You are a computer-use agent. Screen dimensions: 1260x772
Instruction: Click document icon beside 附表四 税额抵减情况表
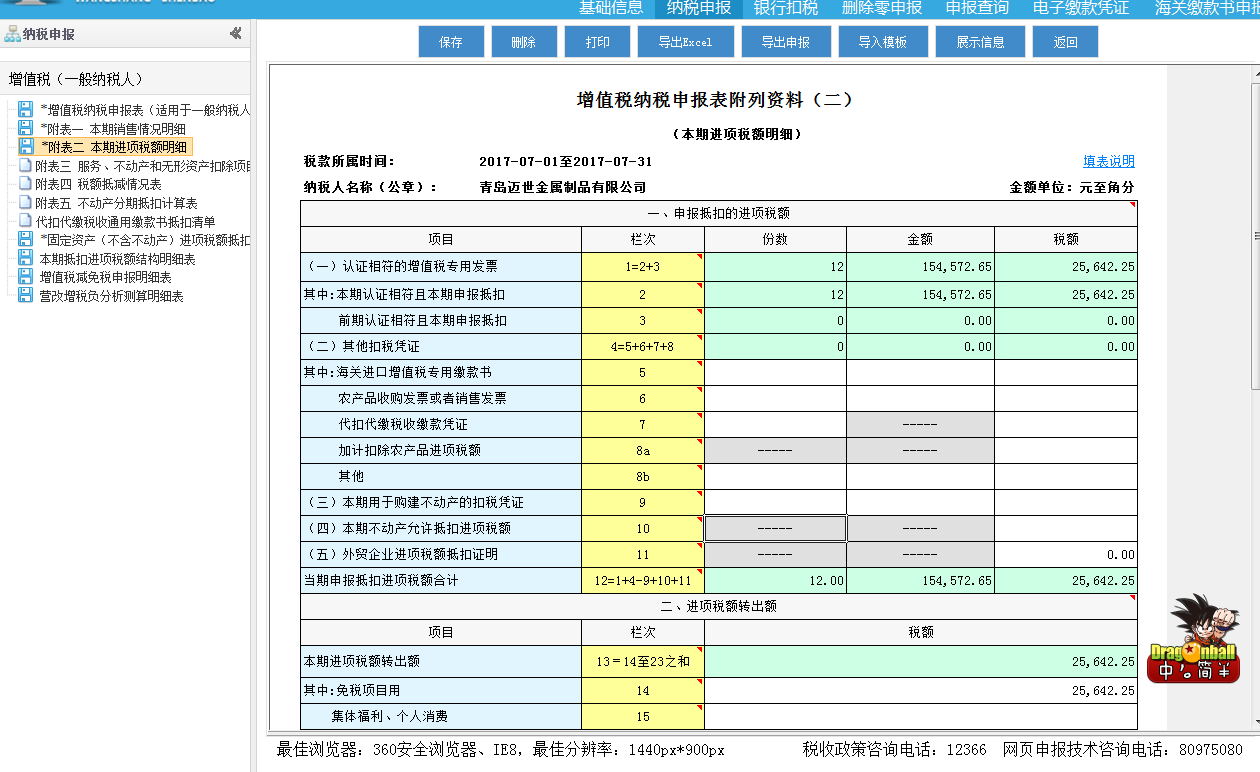(26, 184)
